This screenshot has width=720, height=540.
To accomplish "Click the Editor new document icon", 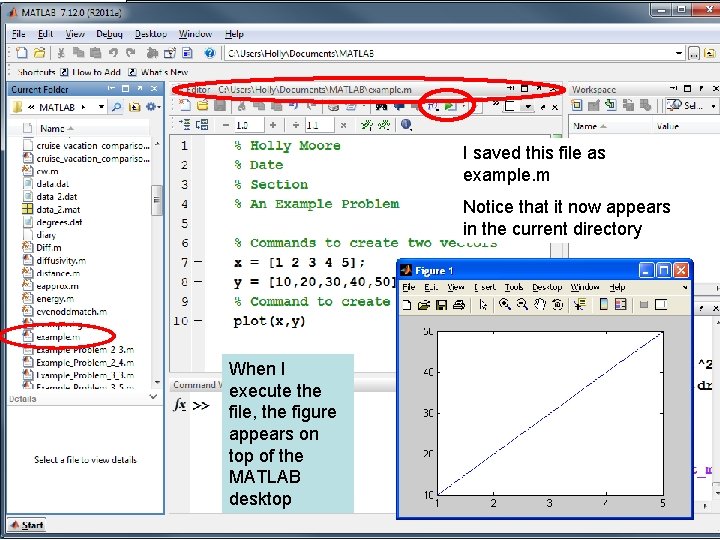I will pos(185,106).
